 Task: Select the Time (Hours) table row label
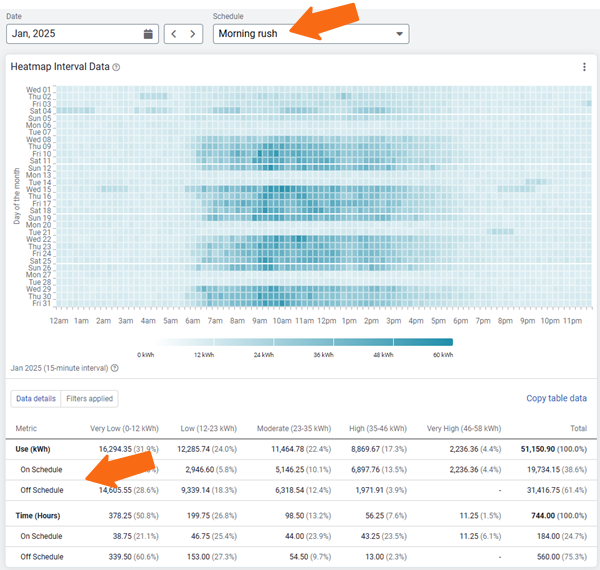(39, 515)
